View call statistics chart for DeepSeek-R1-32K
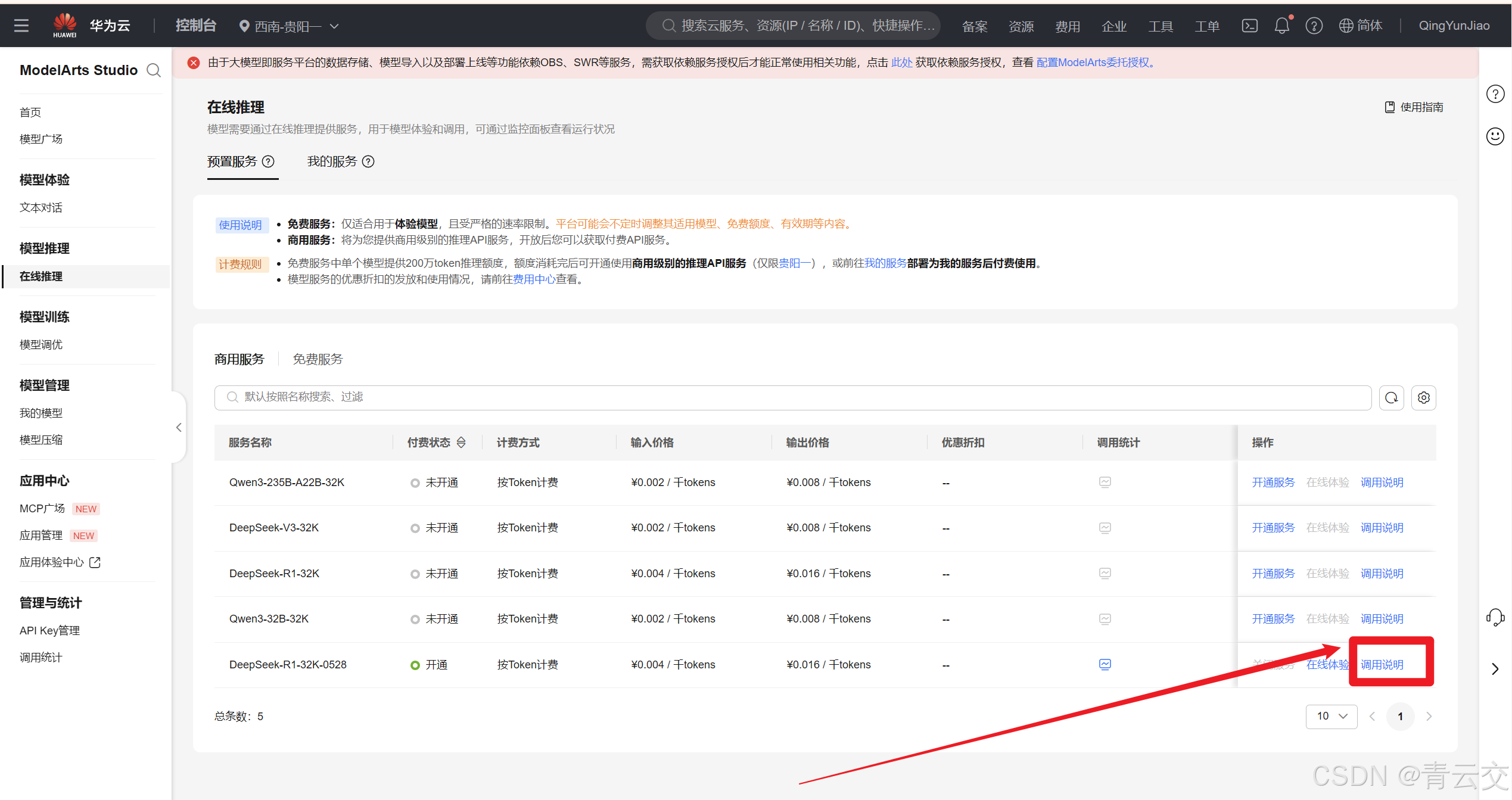1512x800 pixels. (x=1105, y=573)
